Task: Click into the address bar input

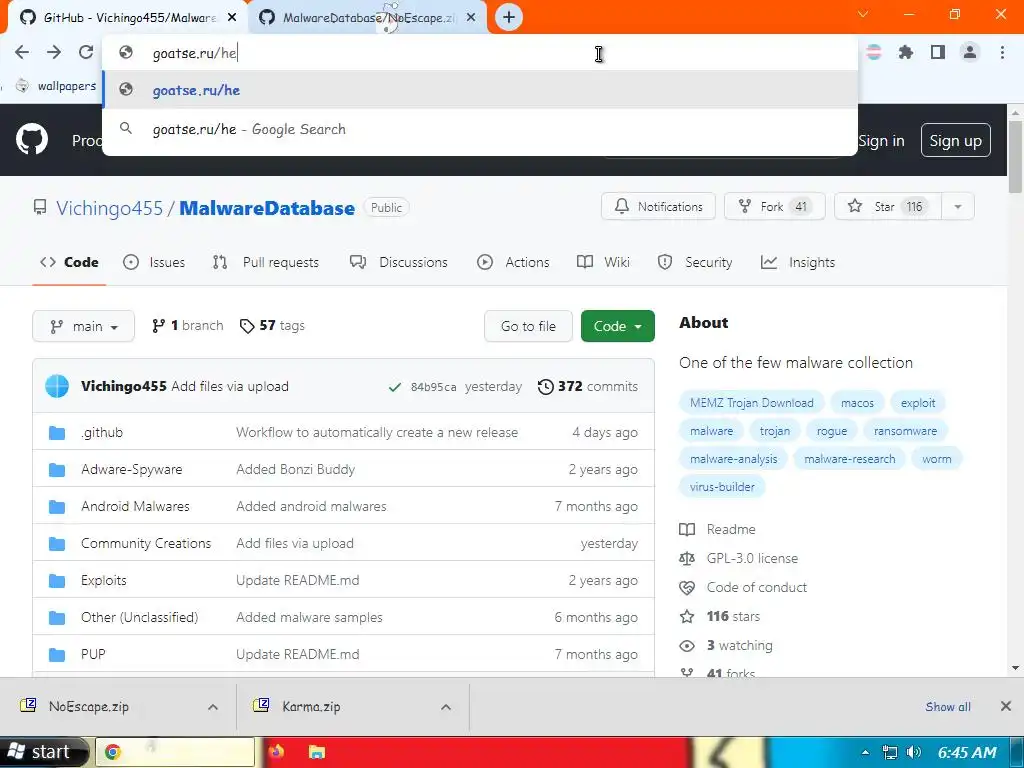Action: [x=480, y=53]
